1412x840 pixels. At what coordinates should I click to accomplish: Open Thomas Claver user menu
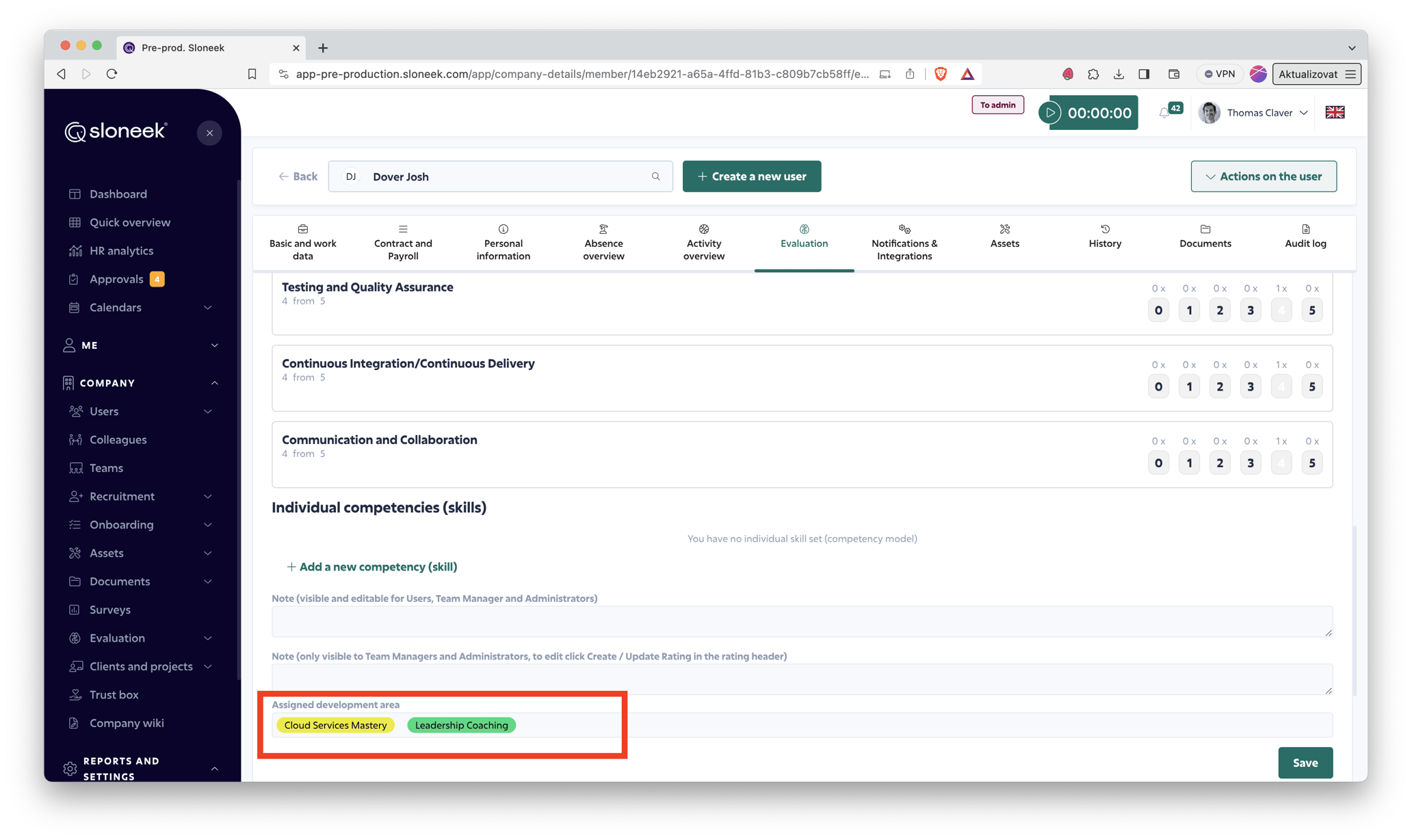point(1259,113)
